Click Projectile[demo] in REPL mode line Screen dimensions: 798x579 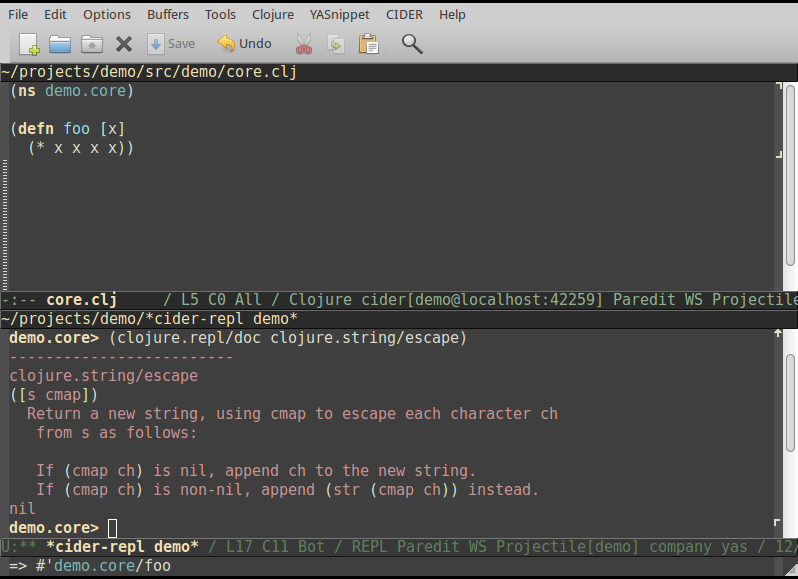coord(567,547)
